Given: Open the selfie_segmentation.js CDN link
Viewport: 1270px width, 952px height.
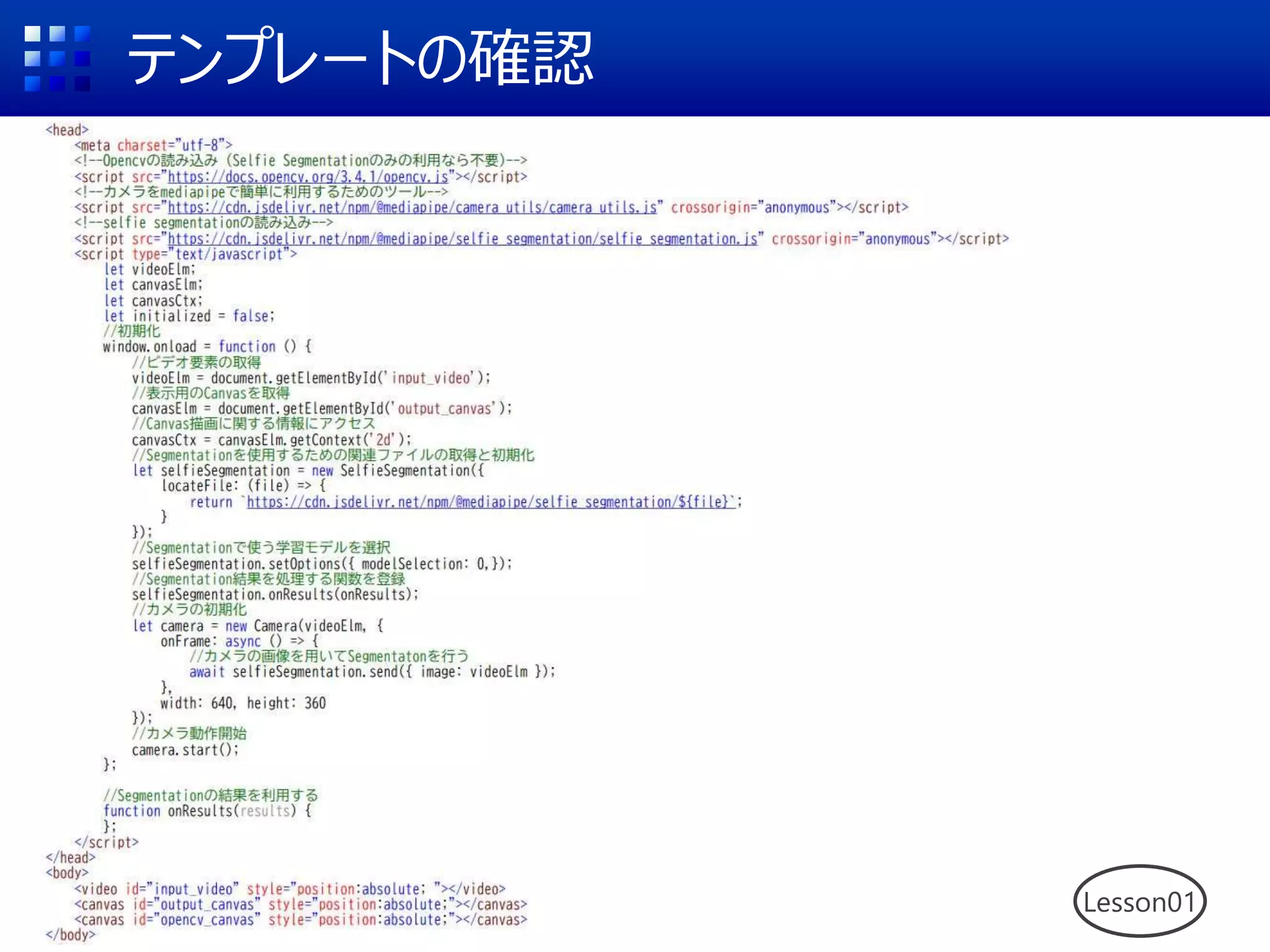Looking at the screenshot, I should [463, 239].
